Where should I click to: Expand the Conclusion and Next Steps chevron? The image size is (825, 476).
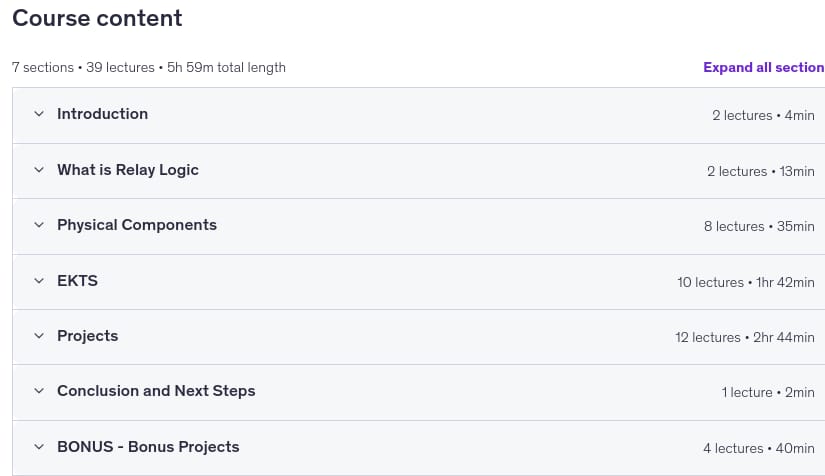pos(39,391)
